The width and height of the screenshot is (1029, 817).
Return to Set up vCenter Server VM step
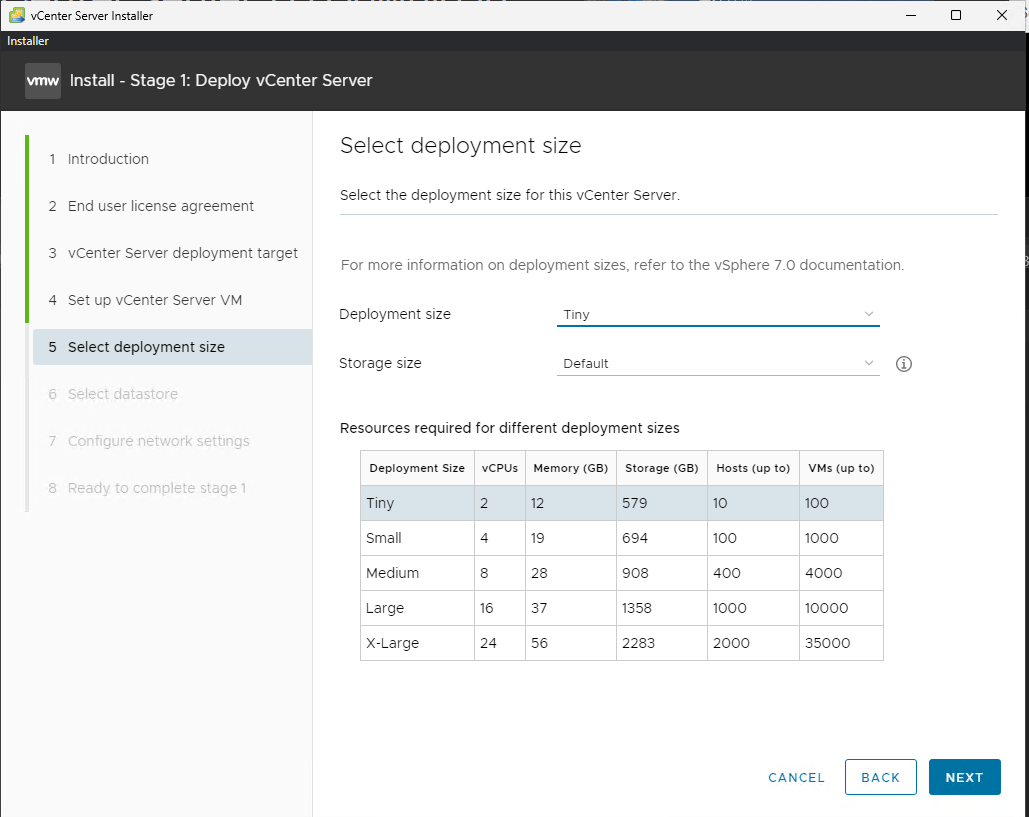click(154, 300)
